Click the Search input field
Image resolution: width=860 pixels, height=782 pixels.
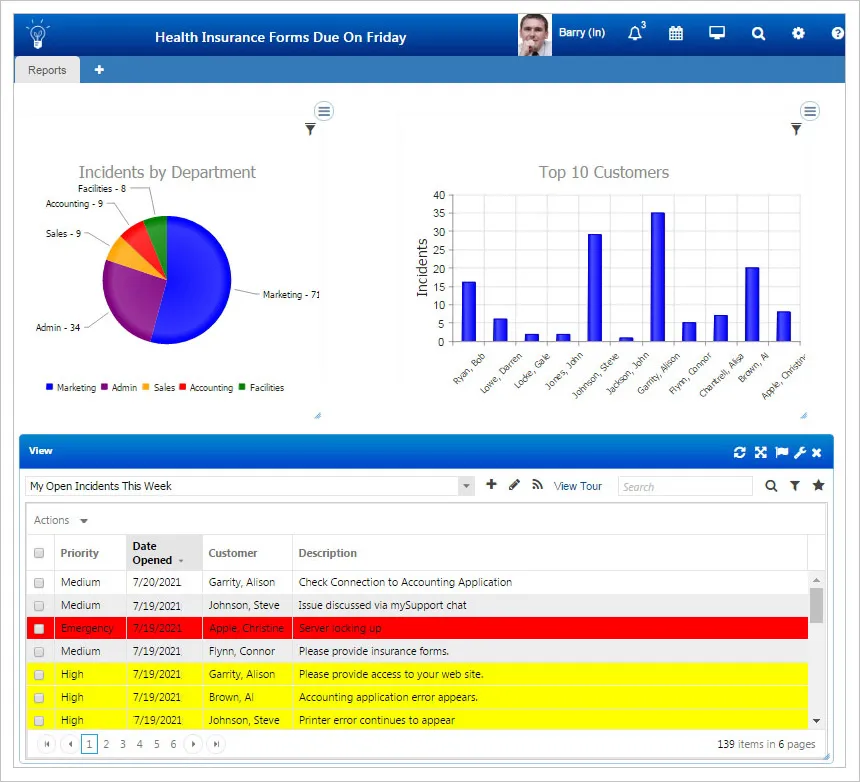[685, 487]
